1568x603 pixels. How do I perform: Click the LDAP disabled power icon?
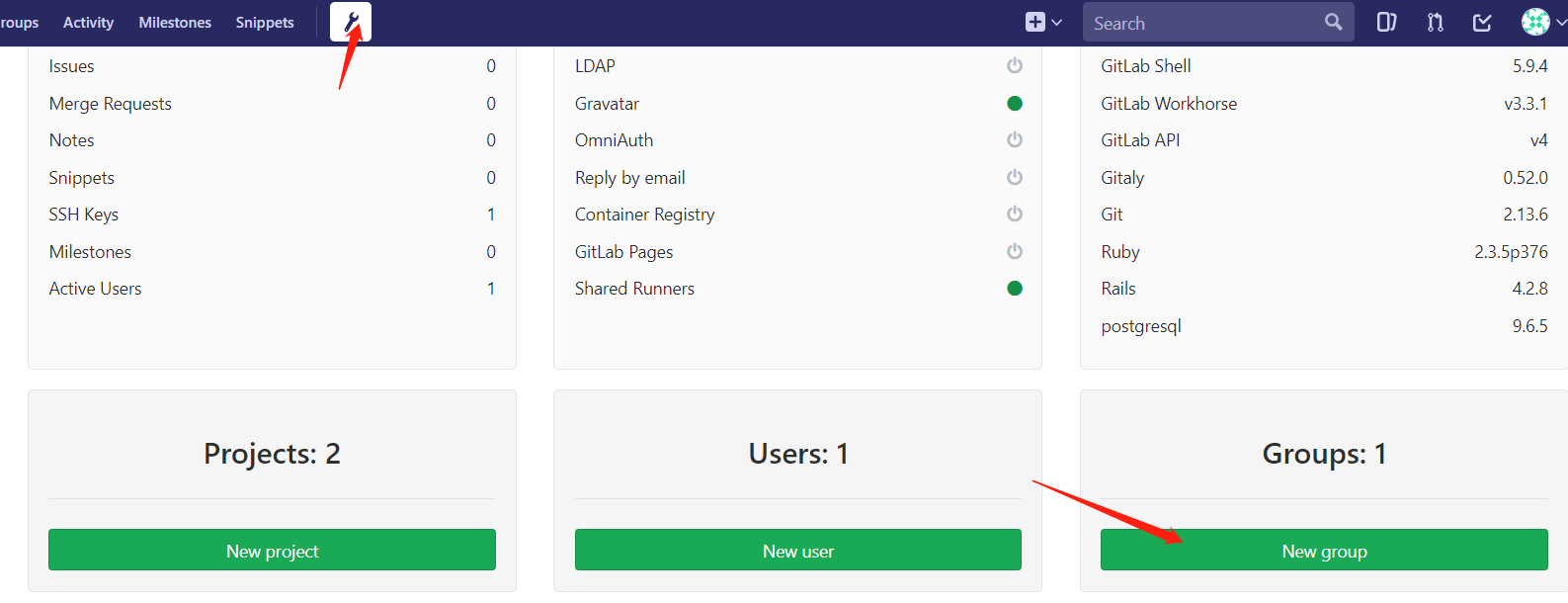tap(1015, 65)
